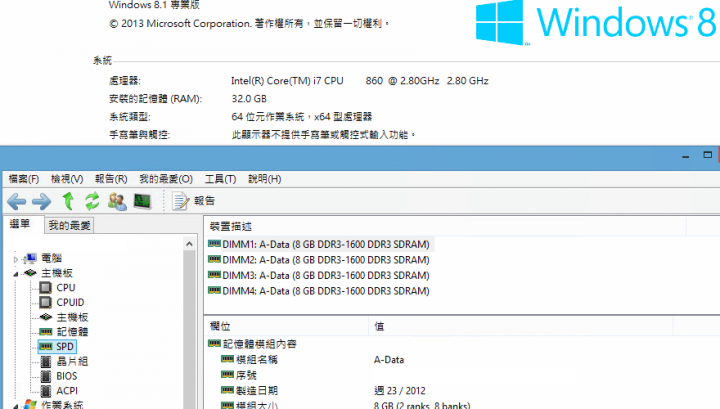Select DIMM3 A-Data memory module row
The height and width of the screenshot is (409, 720).
tap(319, 275)
